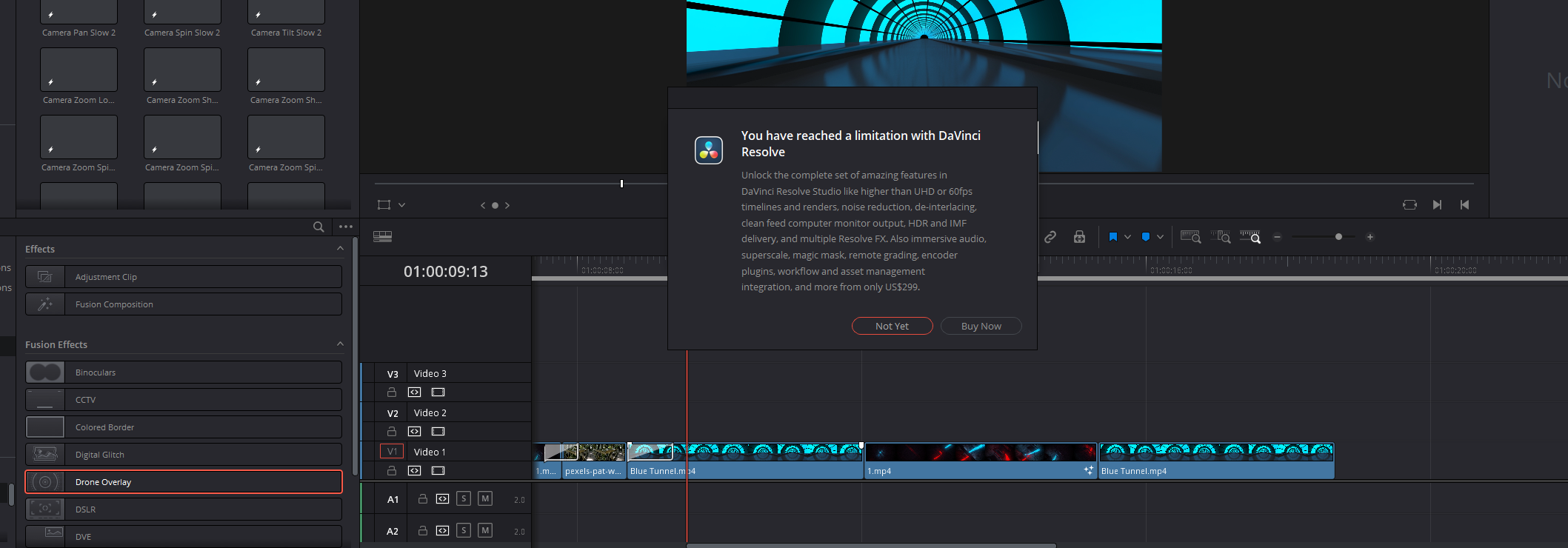Select Camera Spin Slow 2 preset thumbnail

tap(182, 12)
